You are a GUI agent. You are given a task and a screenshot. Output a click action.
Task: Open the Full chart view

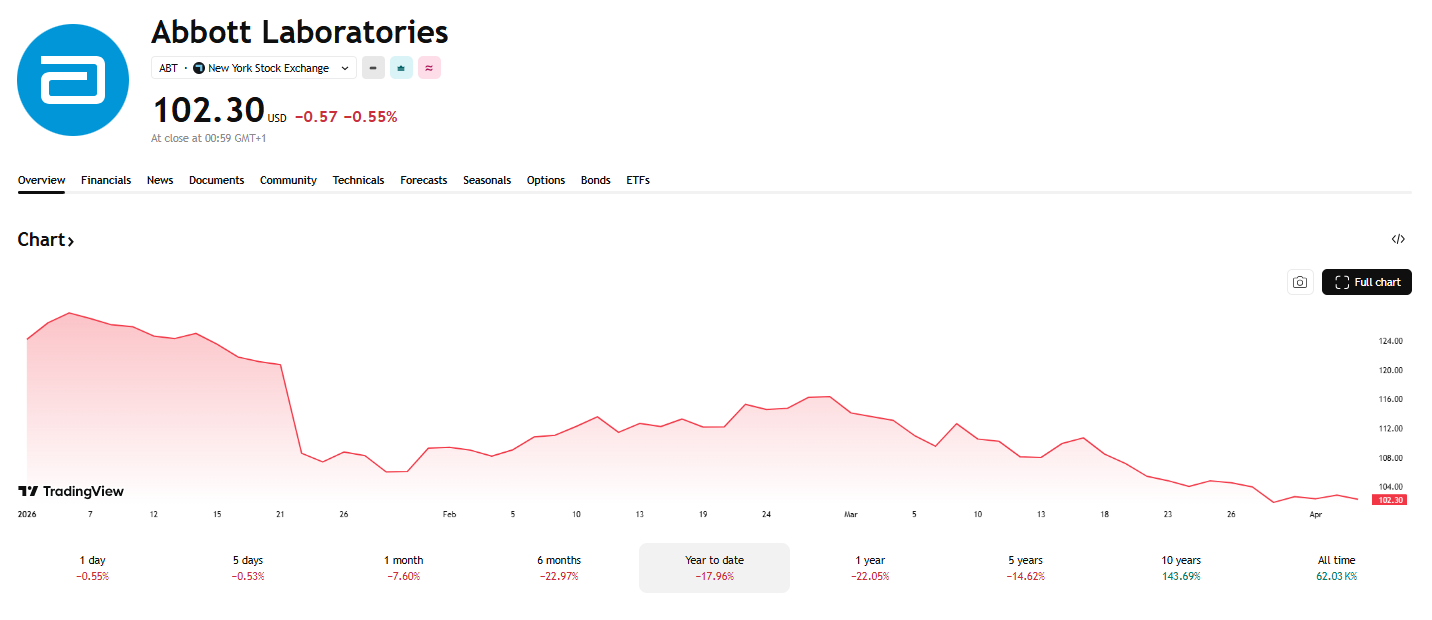coord(1367,282)
